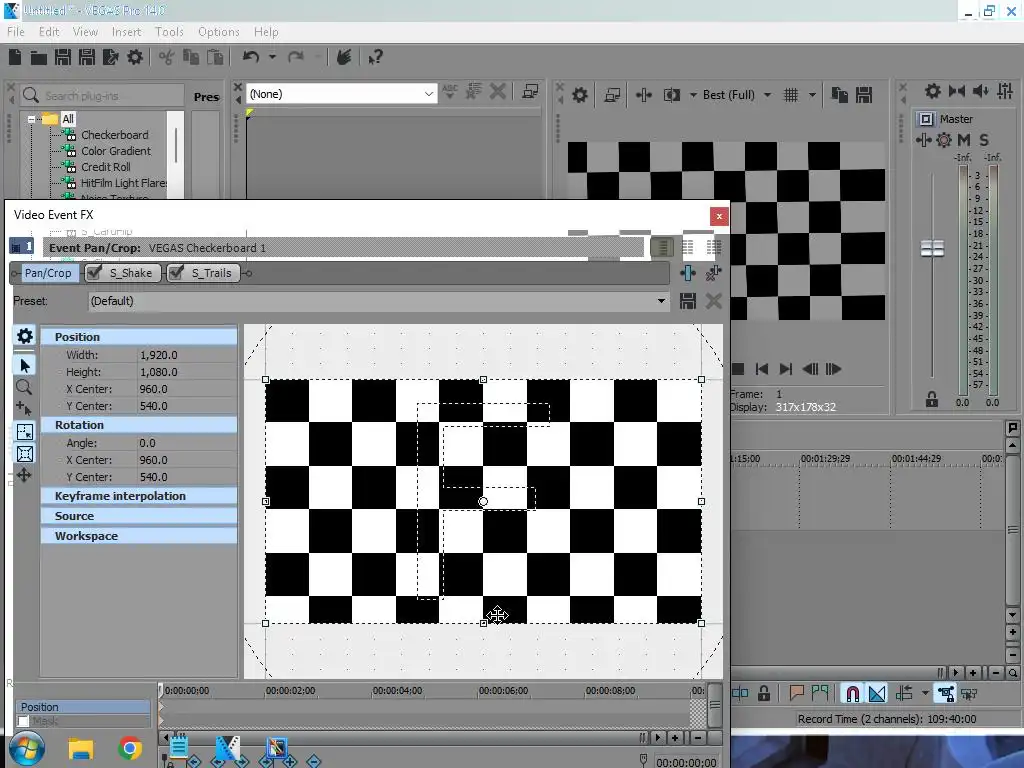Viewport: 1024px width, 768px height.
Task: Delete the Pan/Crop preset
Action: (x=714, y=301)
